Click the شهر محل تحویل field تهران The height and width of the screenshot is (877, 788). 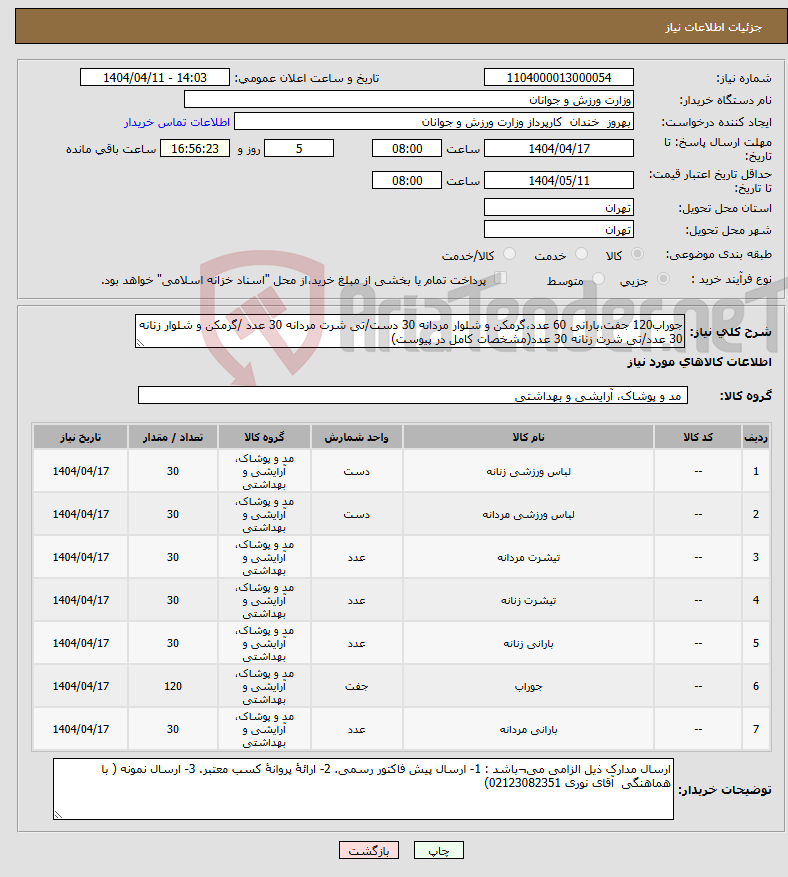559,229
